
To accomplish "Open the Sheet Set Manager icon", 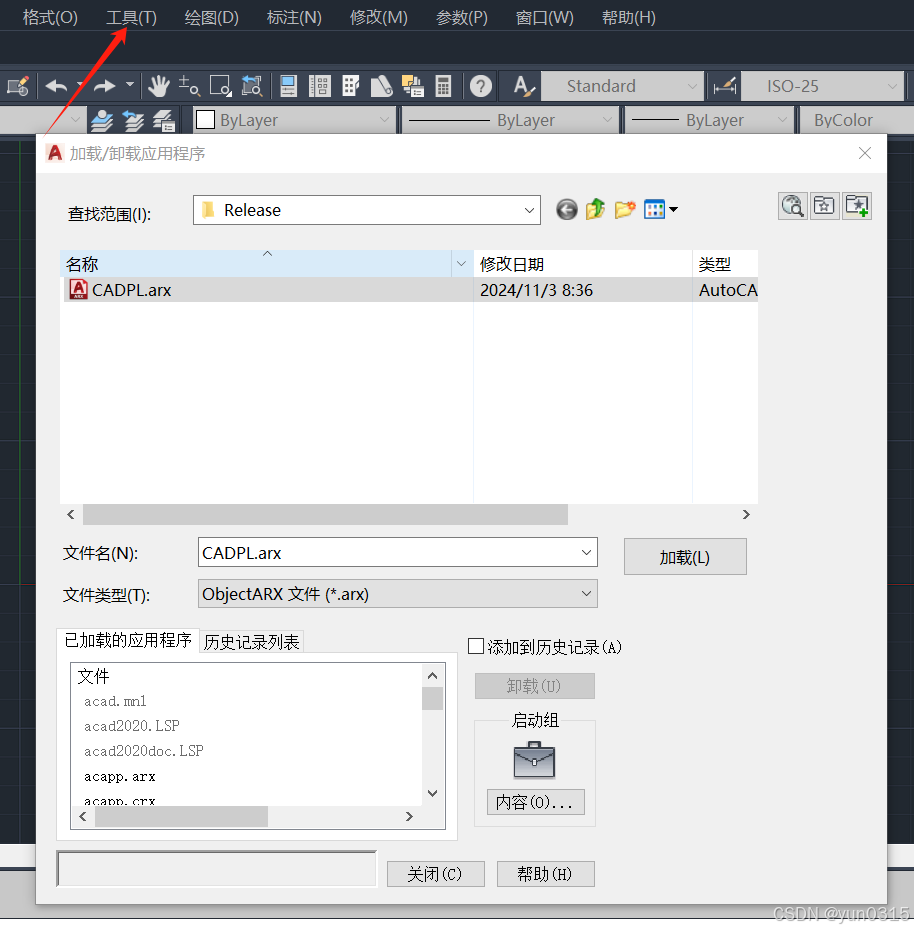I will (381, 87).
